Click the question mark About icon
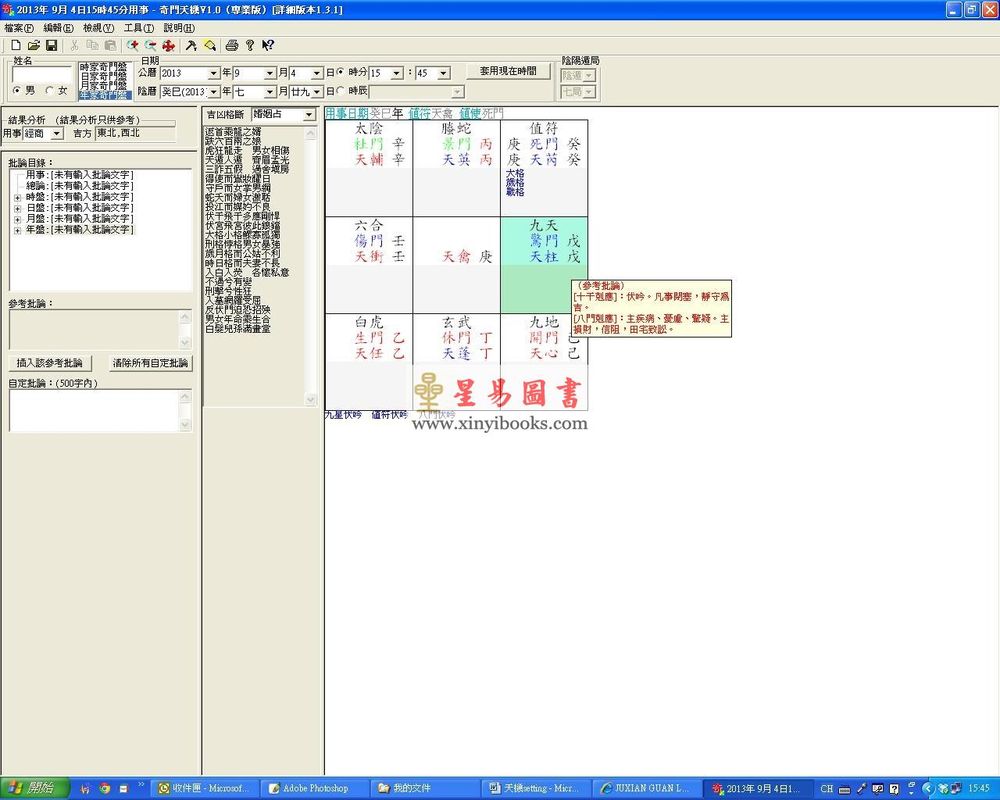This screenshot has height=800, width=1000. [250, 45]
